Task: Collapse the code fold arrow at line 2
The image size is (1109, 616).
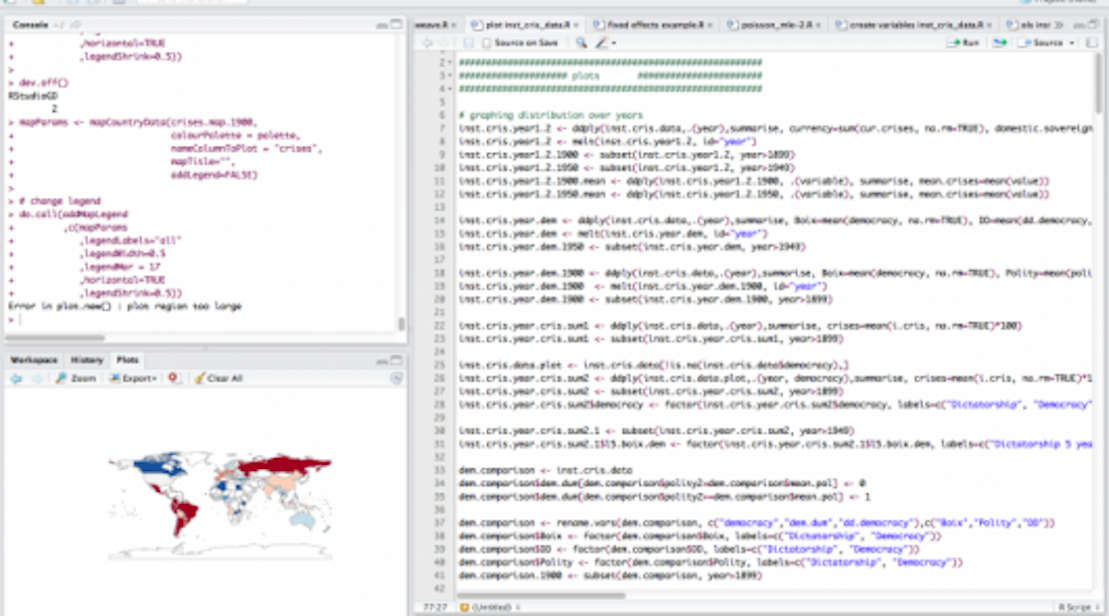Action: pos(450,62)
